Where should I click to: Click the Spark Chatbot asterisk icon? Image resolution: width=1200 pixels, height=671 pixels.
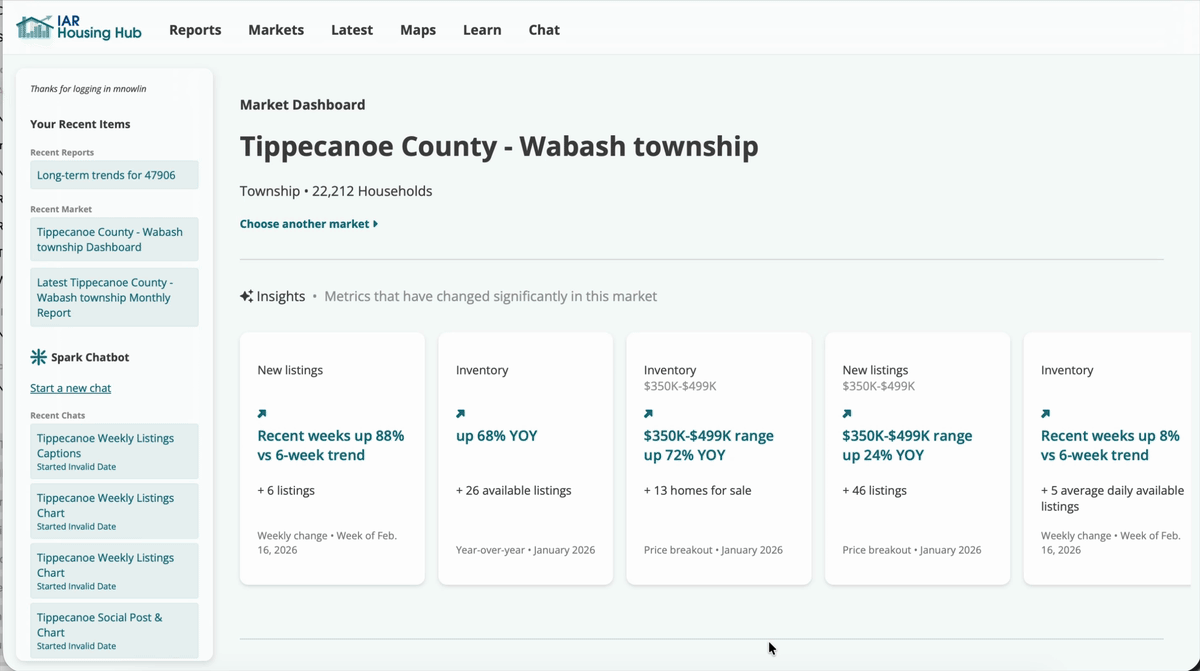tap(39, 357)
